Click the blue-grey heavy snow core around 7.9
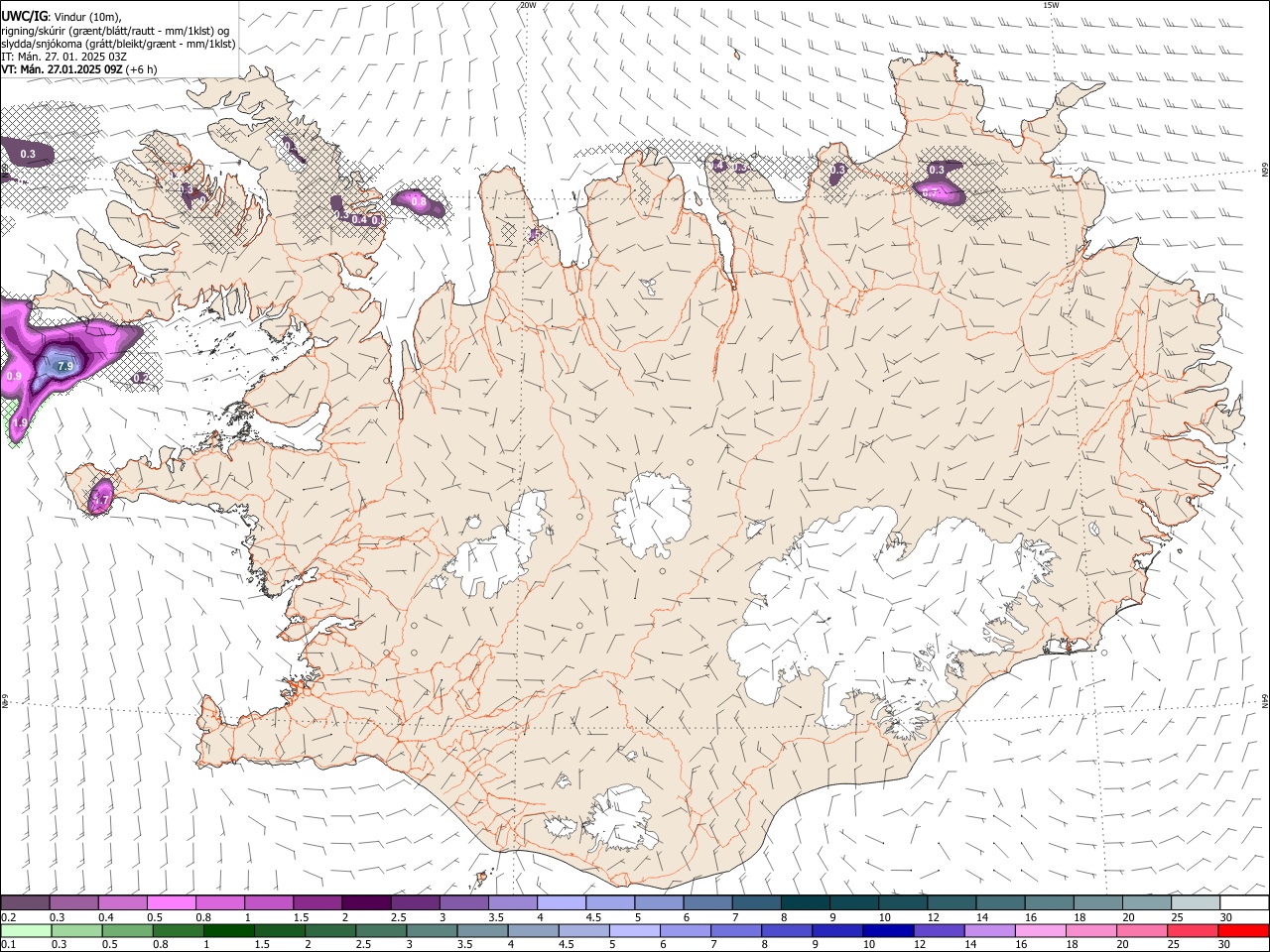Image resolution: width=1270 pixels, height=952 pixels. [58, 365]
